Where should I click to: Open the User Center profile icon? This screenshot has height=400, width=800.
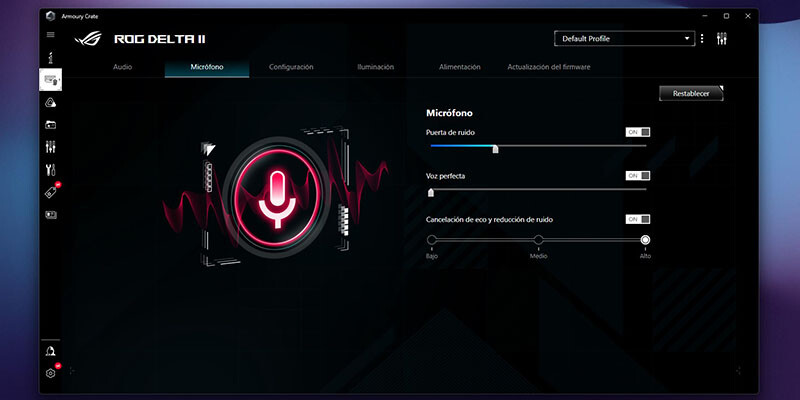(x=51, y=351)
